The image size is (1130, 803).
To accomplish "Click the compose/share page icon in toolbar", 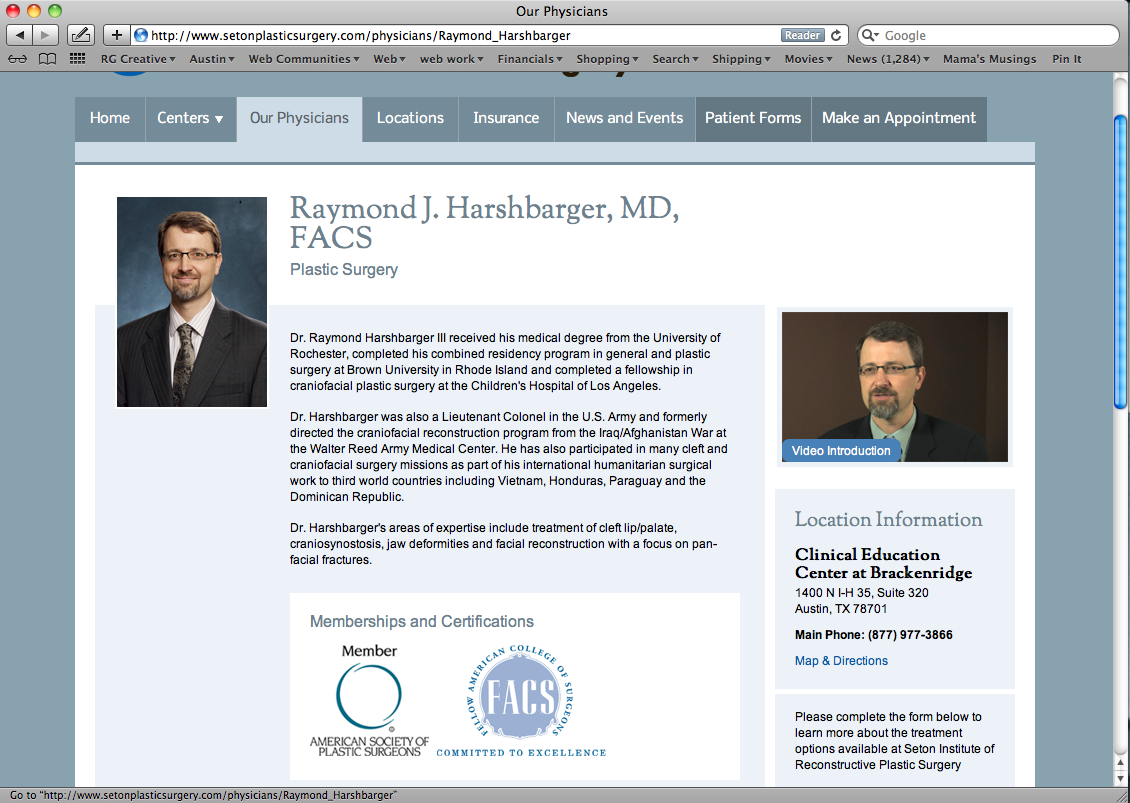I will tap(81, 35).
